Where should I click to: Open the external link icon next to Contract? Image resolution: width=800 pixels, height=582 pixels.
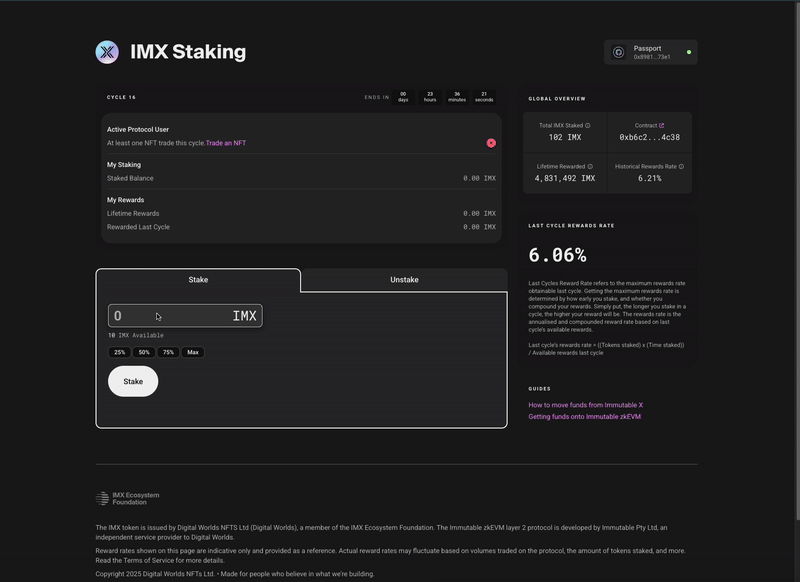tap(662, 125)
